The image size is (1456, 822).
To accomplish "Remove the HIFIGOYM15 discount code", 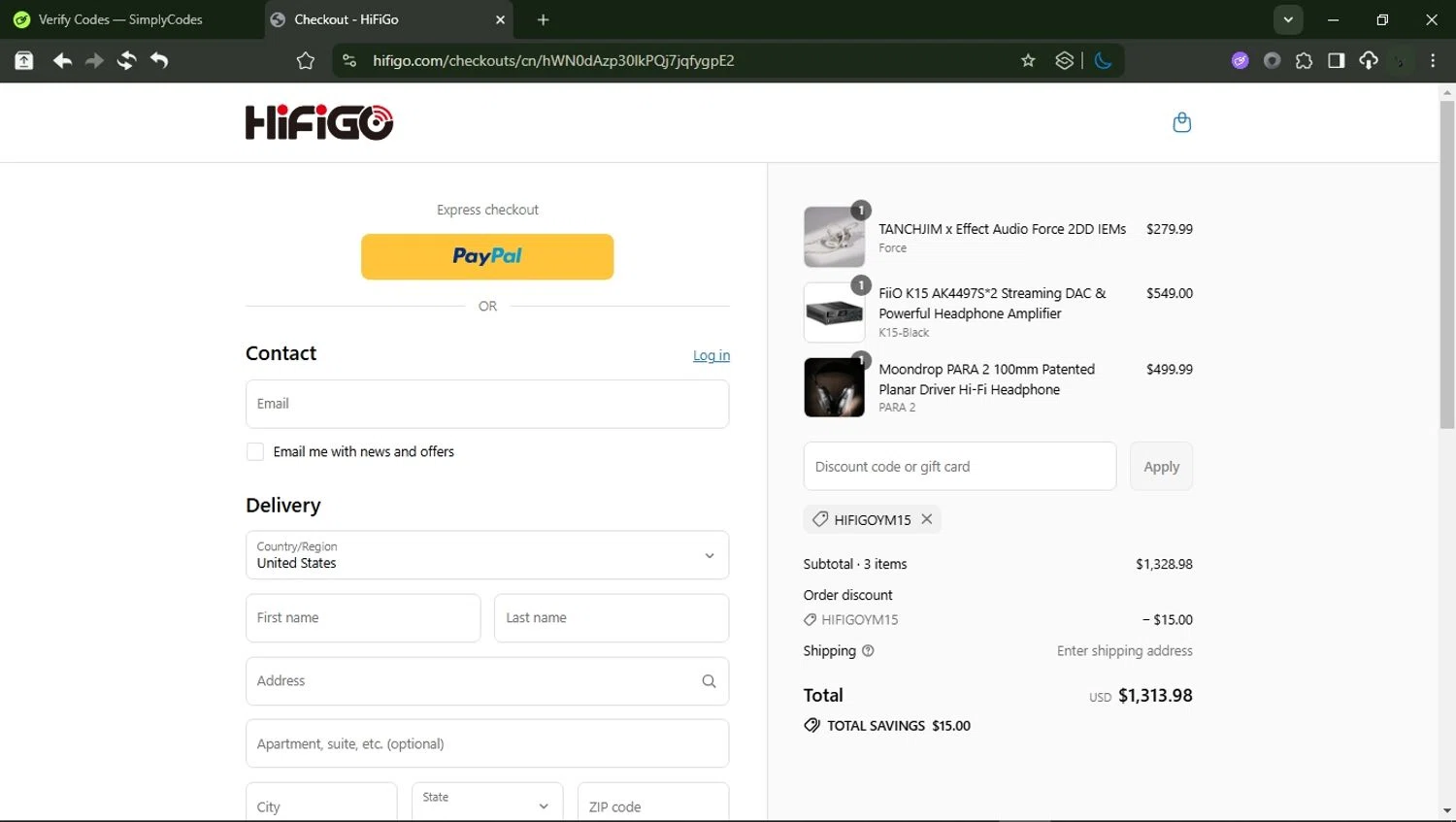I will [x=927, y=519].
